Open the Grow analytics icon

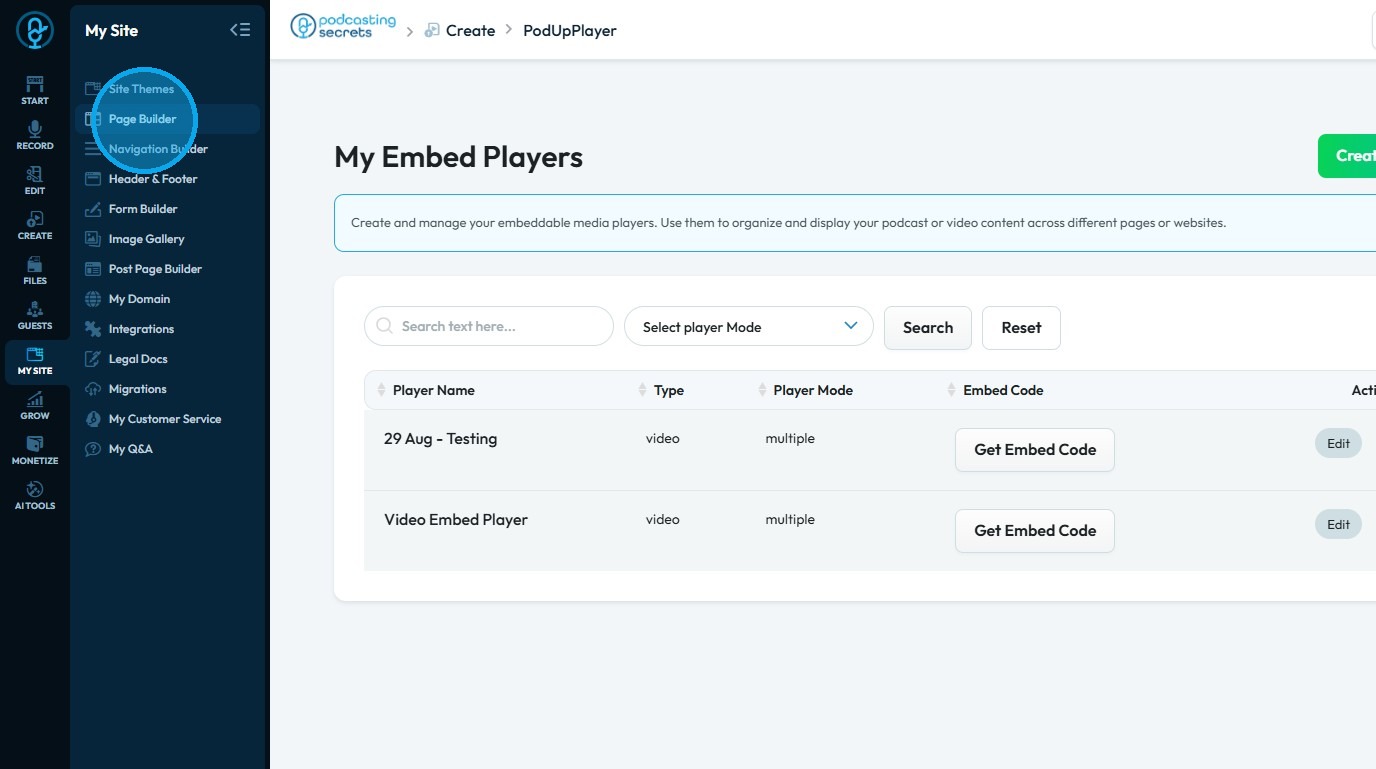click(35, 404)
